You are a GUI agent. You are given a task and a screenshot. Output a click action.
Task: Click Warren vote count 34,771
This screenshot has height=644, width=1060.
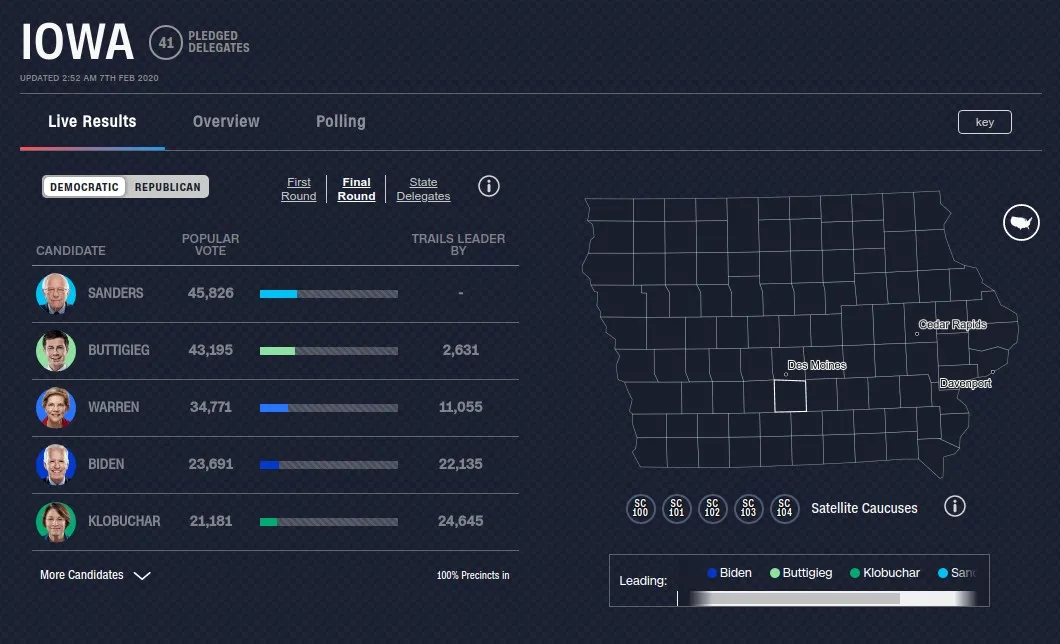pyautogui.click(x=211, y=407)
